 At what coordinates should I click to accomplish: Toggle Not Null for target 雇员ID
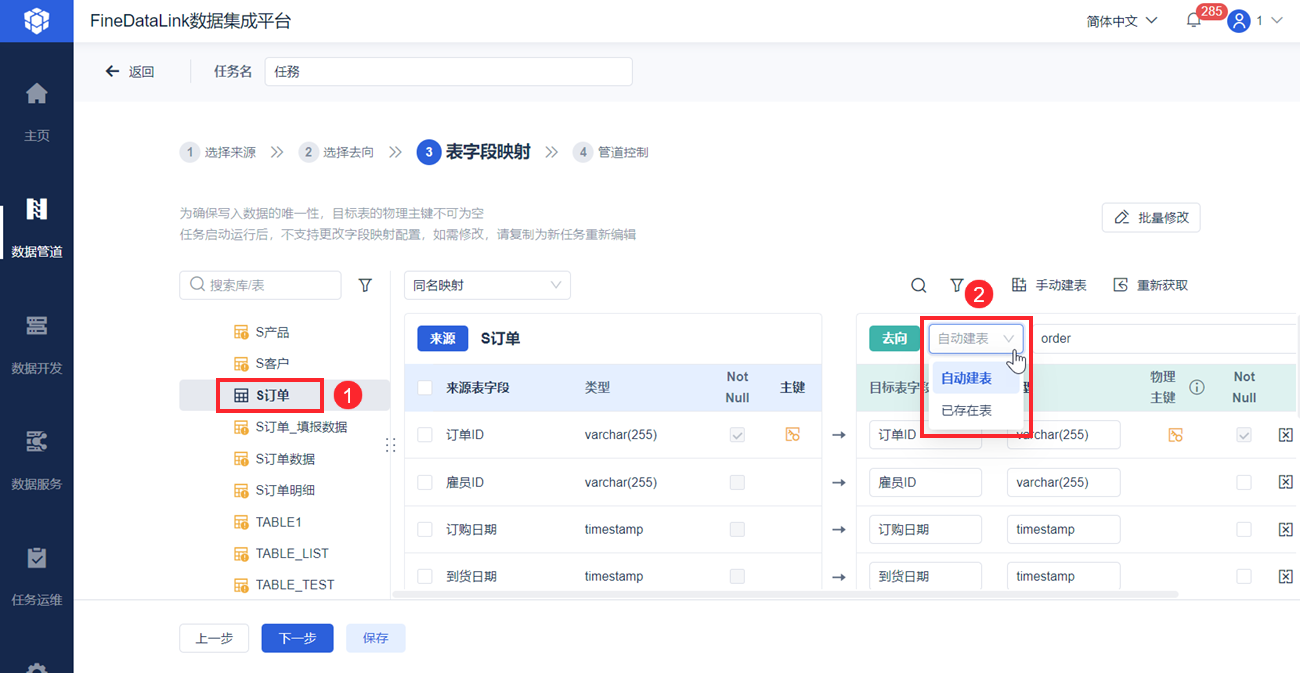click(x=1244, y=482)
